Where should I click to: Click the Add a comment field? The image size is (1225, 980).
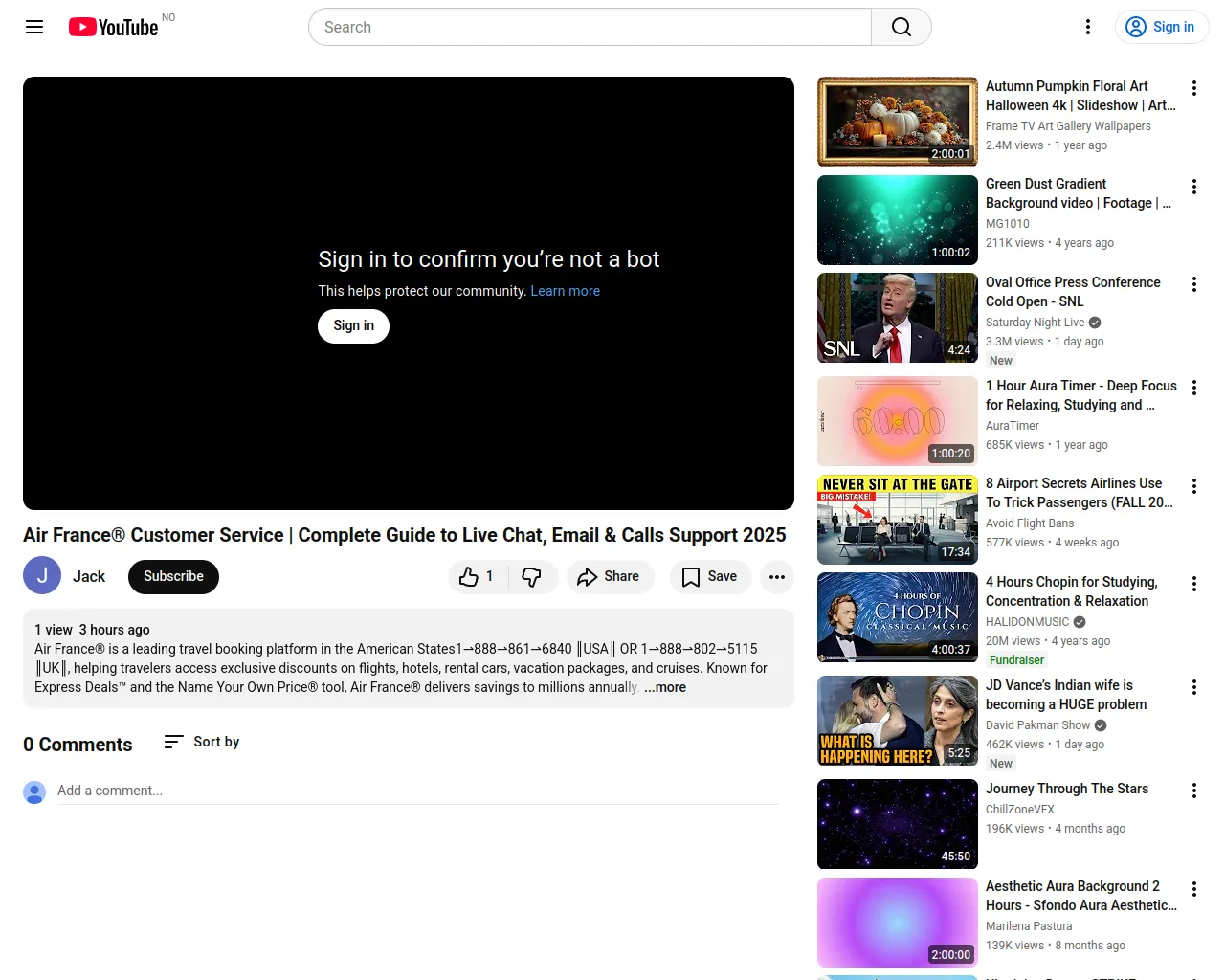[x=417, y=791]
